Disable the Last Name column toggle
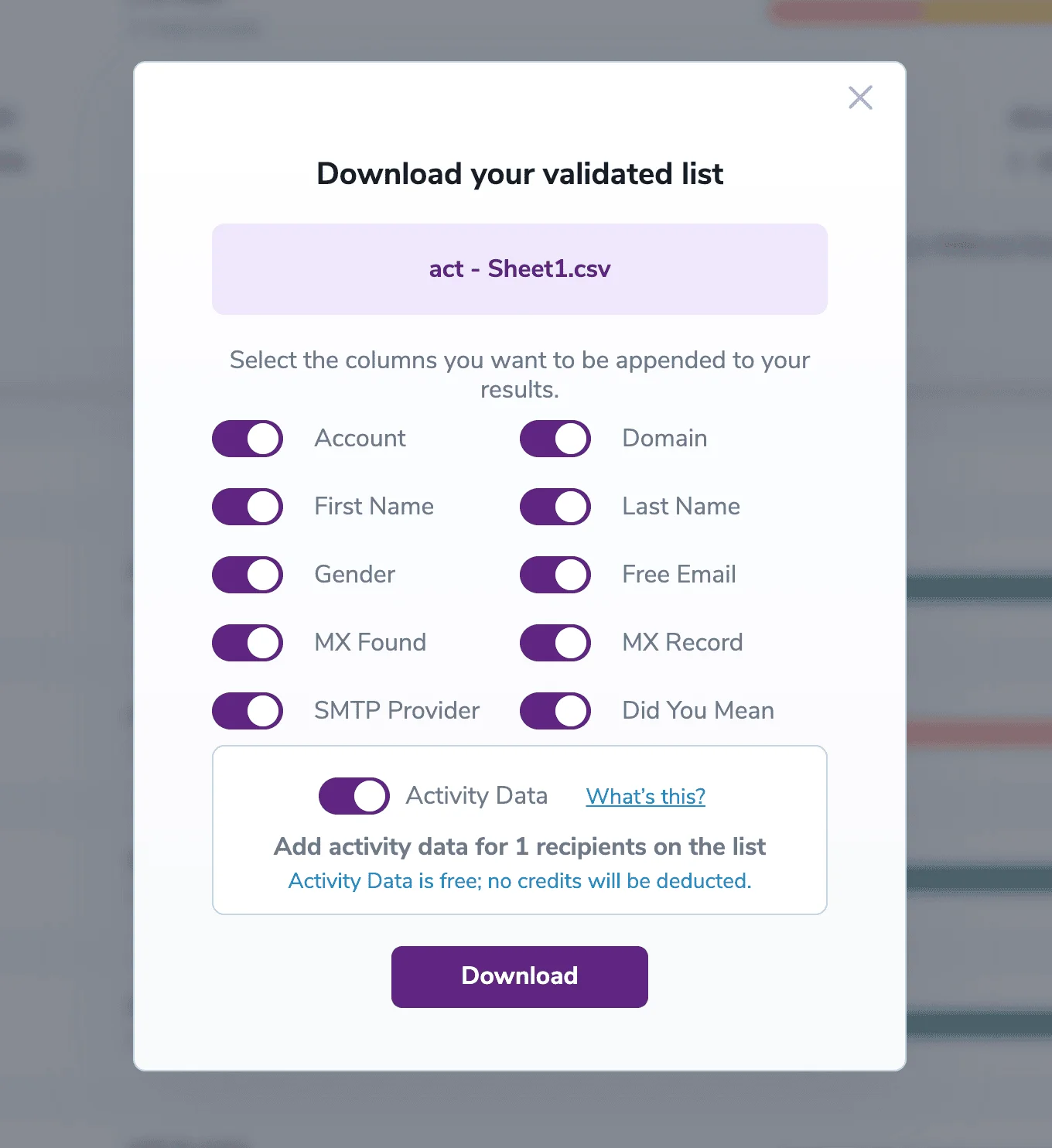The image size is (1052, 1148). (x=555, y=507)
